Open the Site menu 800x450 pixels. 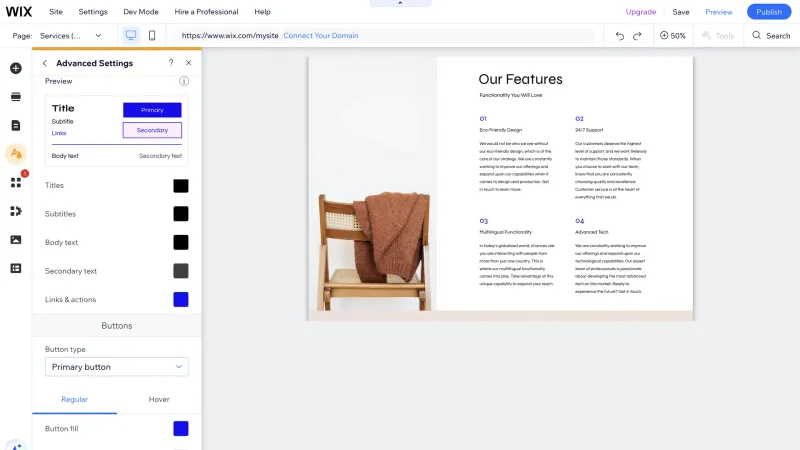click(56, 12)
